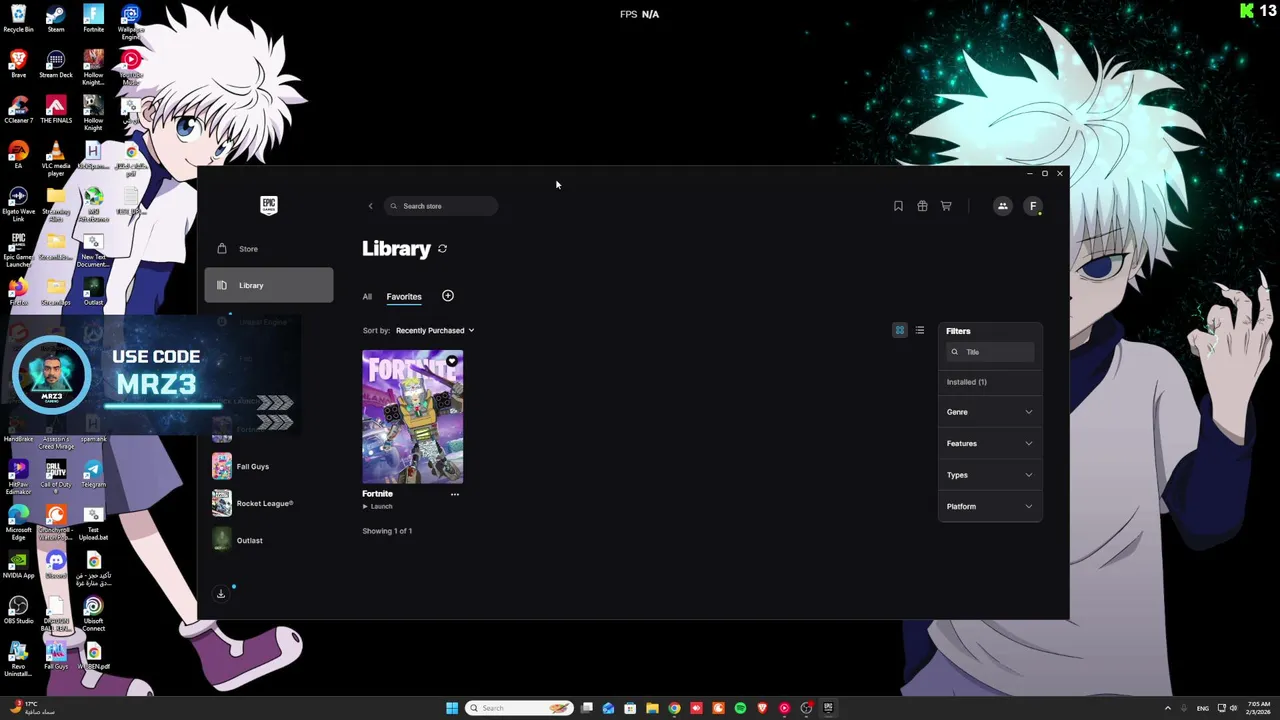
Task: Open the shopping cart
Action: pyautogui.click(x=946, y=206)
